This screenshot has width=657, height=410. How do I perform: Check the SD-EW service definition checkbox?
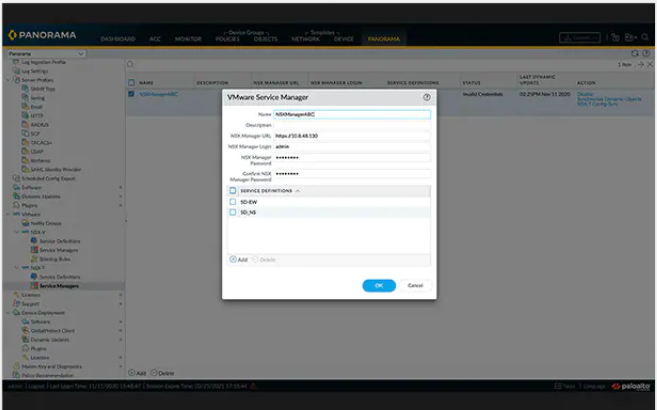coord(233,201)
